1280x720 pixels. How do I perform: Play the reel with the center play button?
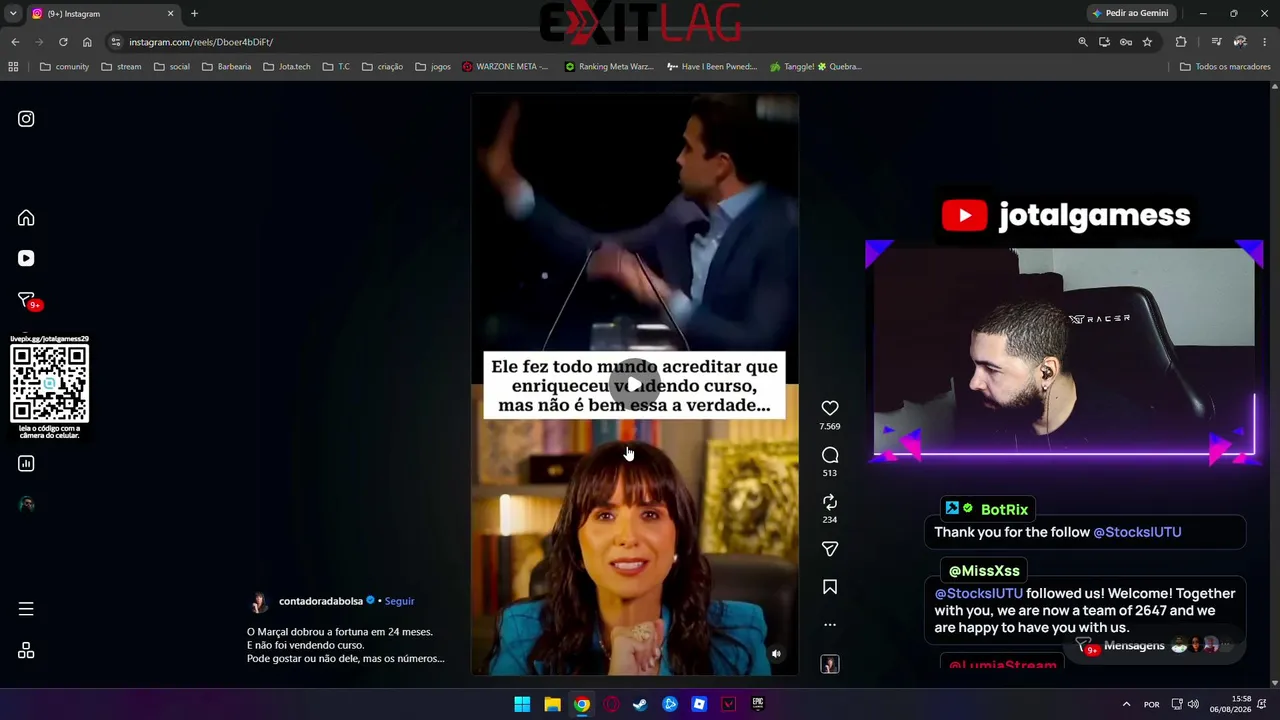(x=634, y=385)
